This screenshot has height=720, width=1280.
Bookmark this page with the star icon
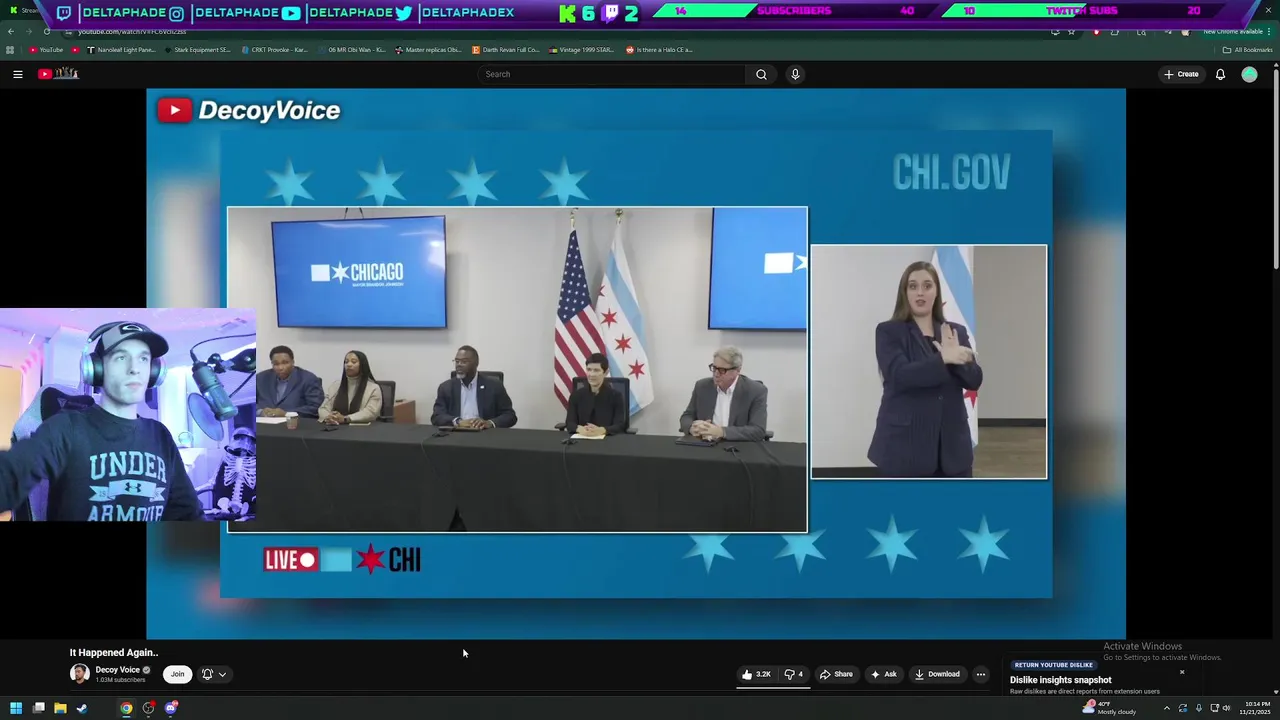[1071, 31]
